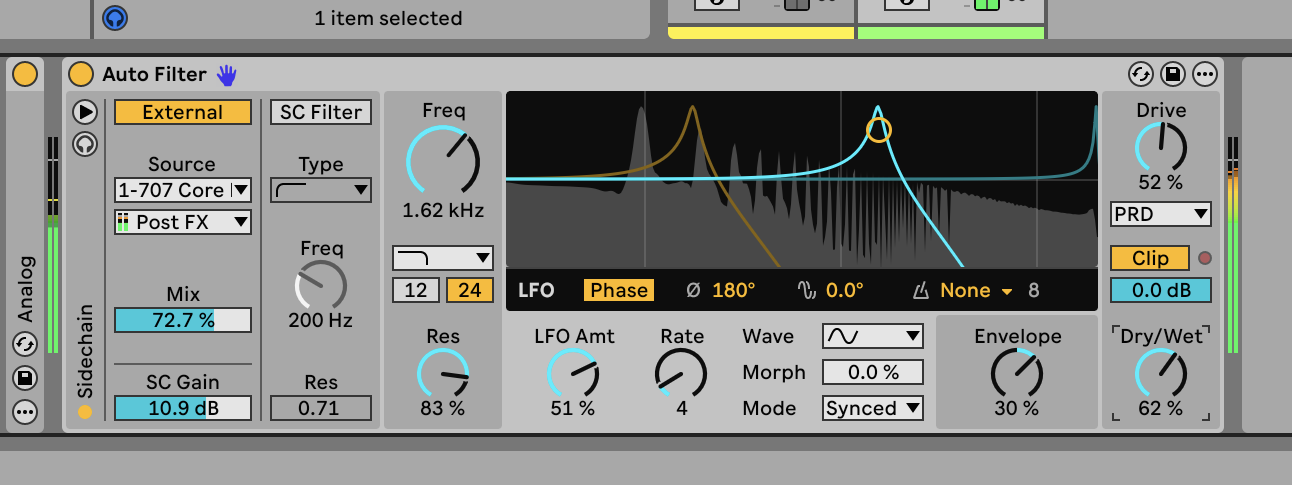
Task: Click the Analog device title label
Action: pyautogui.click(x=25, y=289)
